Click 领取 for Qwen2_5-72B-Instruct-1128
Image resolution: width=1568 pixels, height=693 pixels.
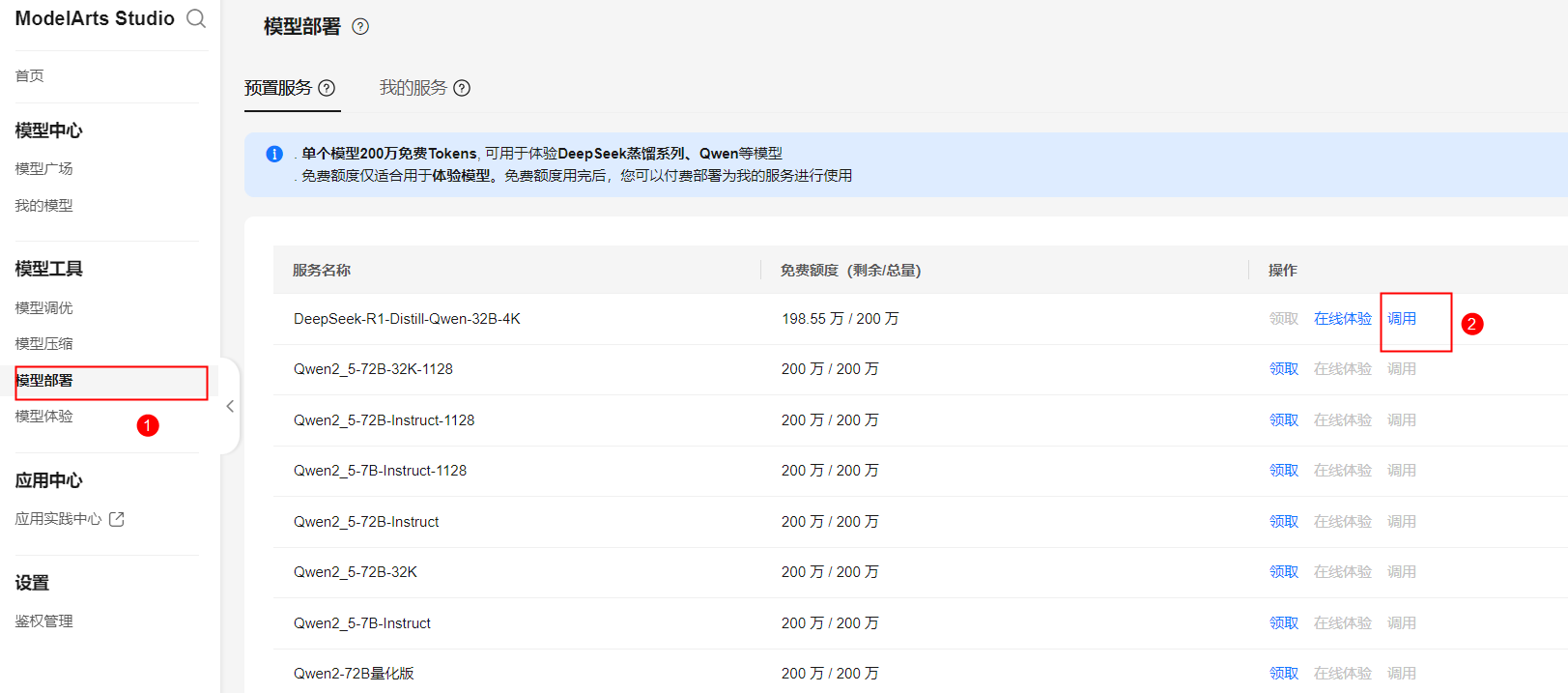[1284, 419]
